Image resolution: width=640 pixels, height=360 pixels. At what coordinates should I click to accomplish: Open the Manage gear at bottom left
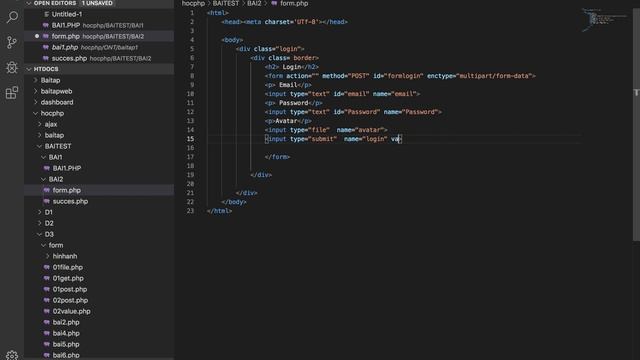[x=12, y=355]
